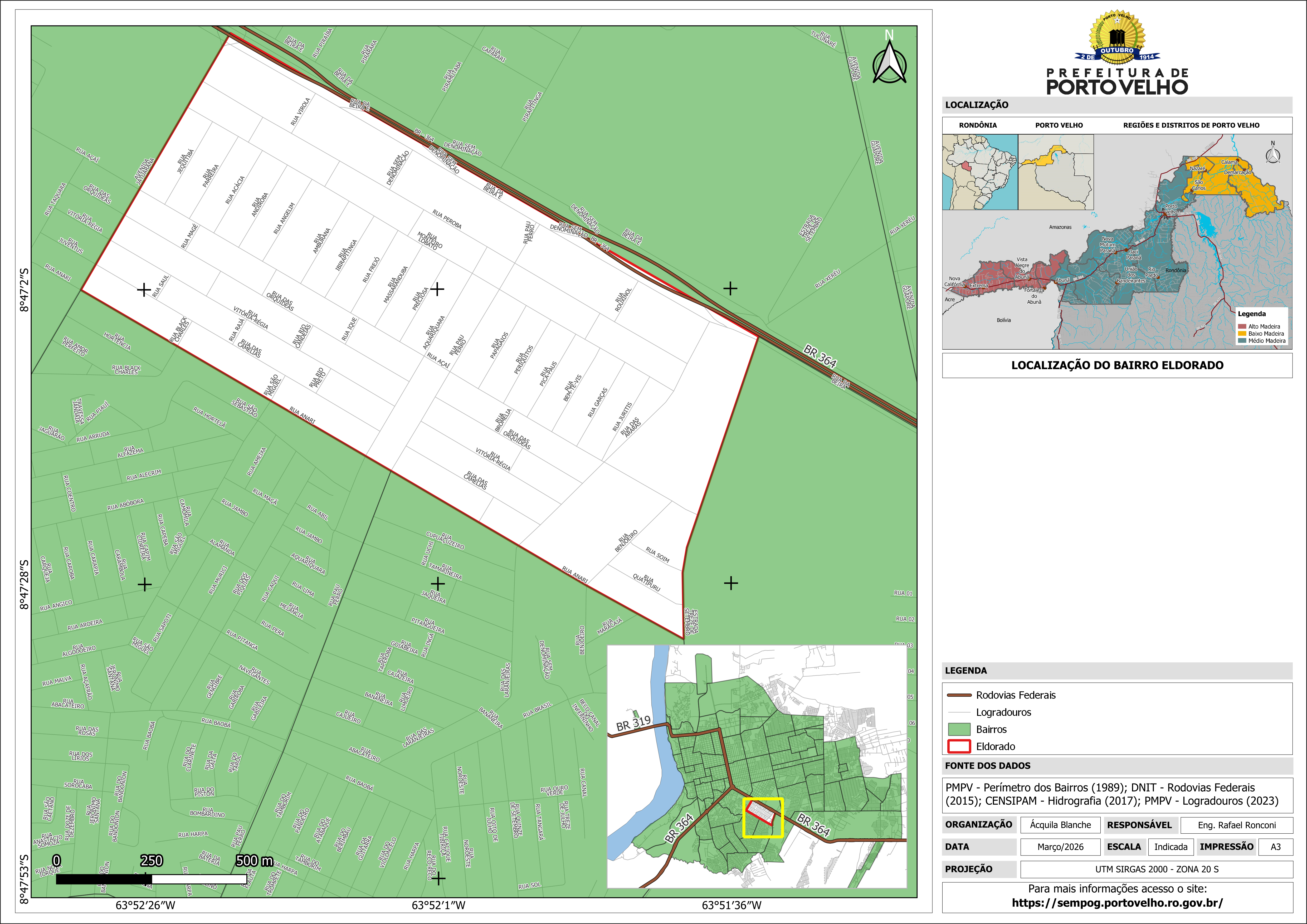Click the UTM SIRGAS 2000 projection field
This screenshot has width=1307, height=924.
coord(1157,869)
